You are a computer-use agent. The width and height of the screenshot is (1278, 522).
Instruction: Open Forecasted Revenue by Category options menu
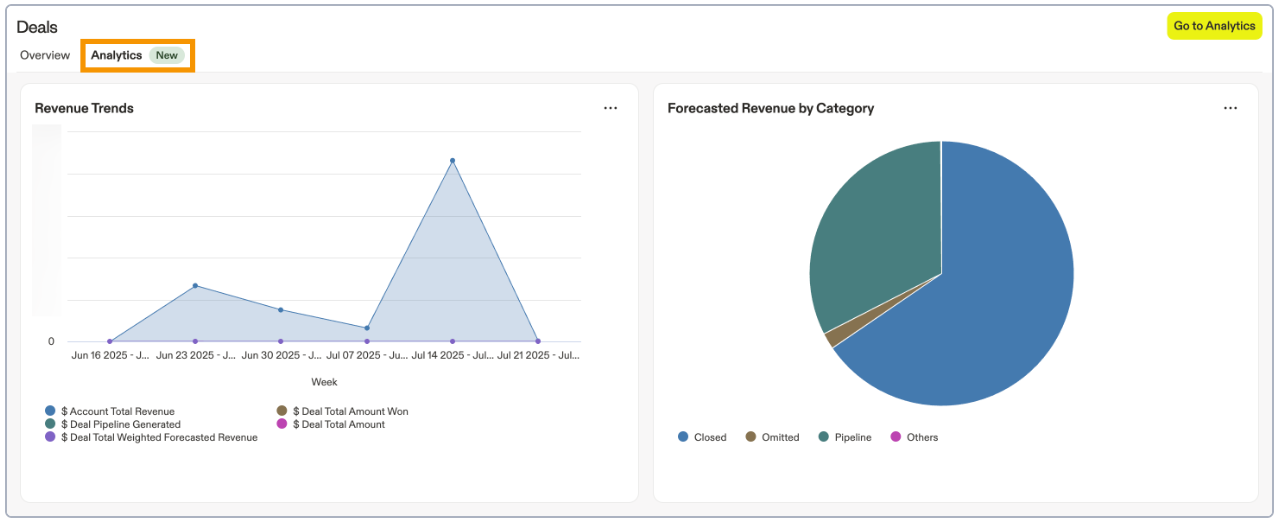tap(1230, 108)
